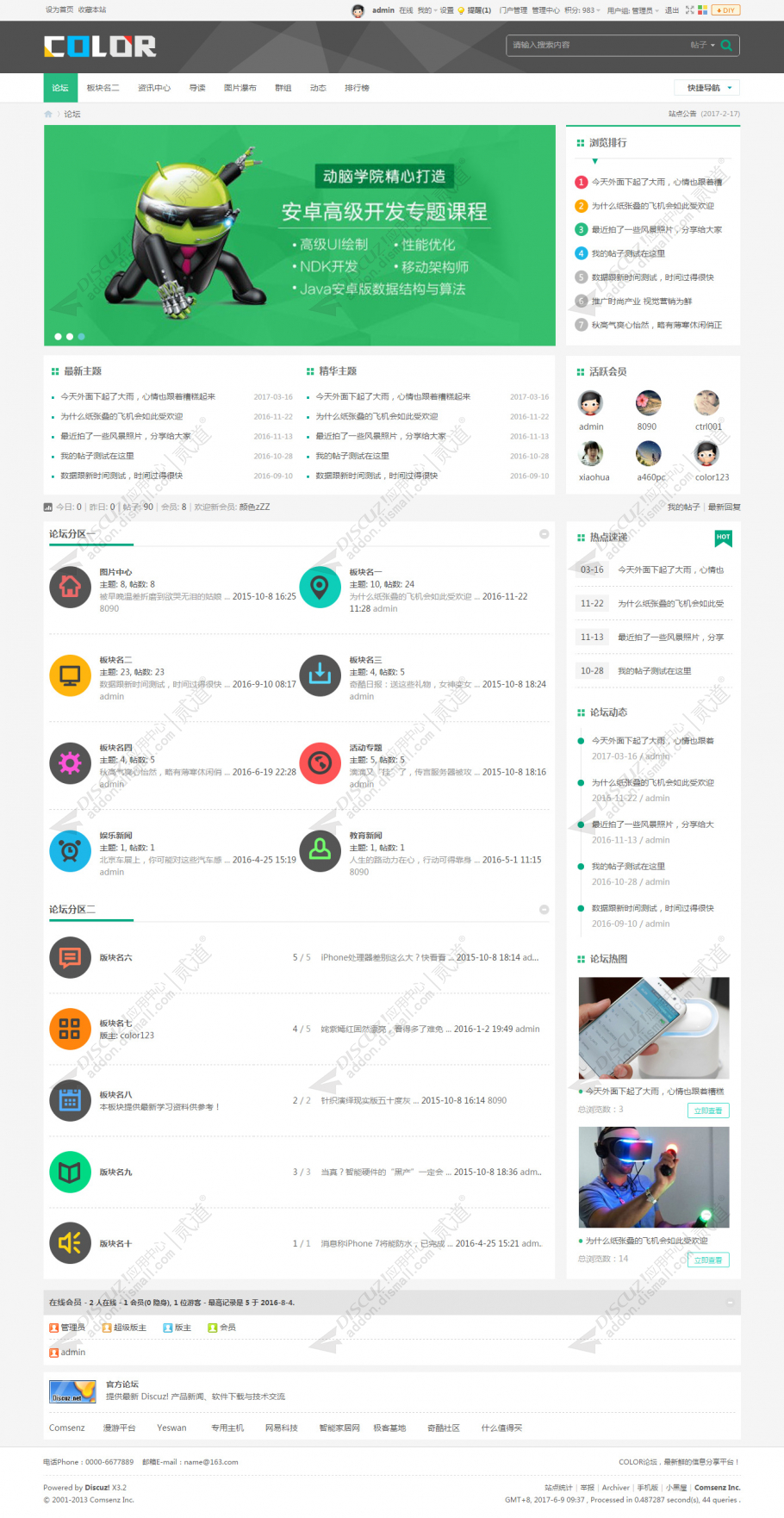
Task: Open the 群组 nav tab
Action: tap(283, 88)
